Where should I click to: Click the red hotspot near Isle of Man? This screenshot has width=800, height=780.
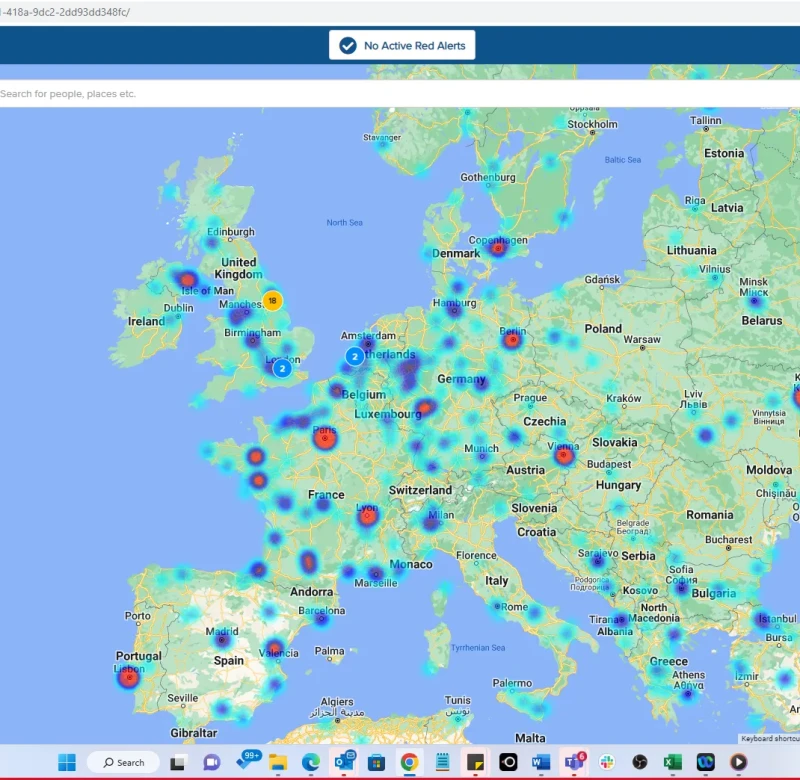[x=187, y=280]
